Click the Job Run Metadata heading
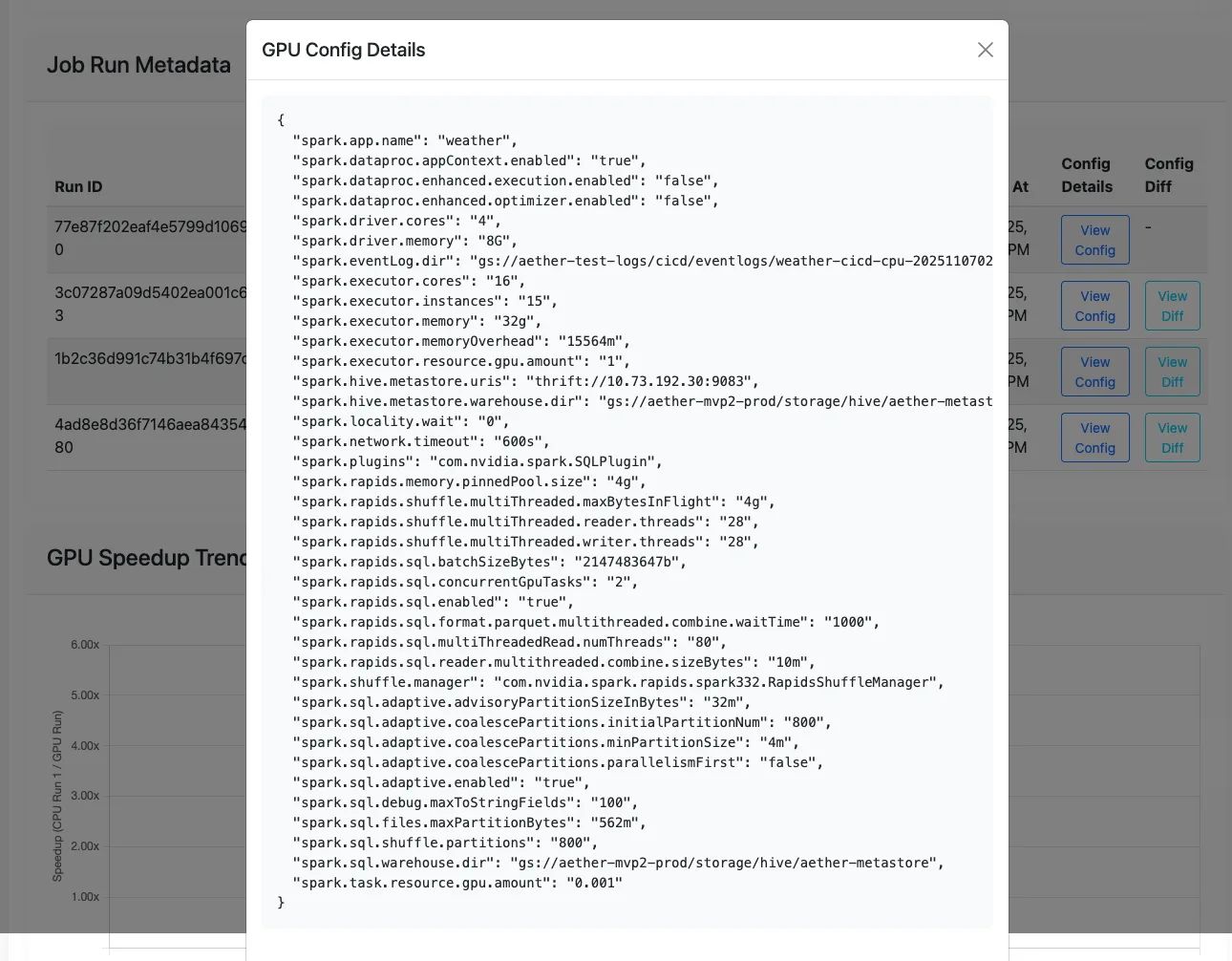 tap(138, 64)
